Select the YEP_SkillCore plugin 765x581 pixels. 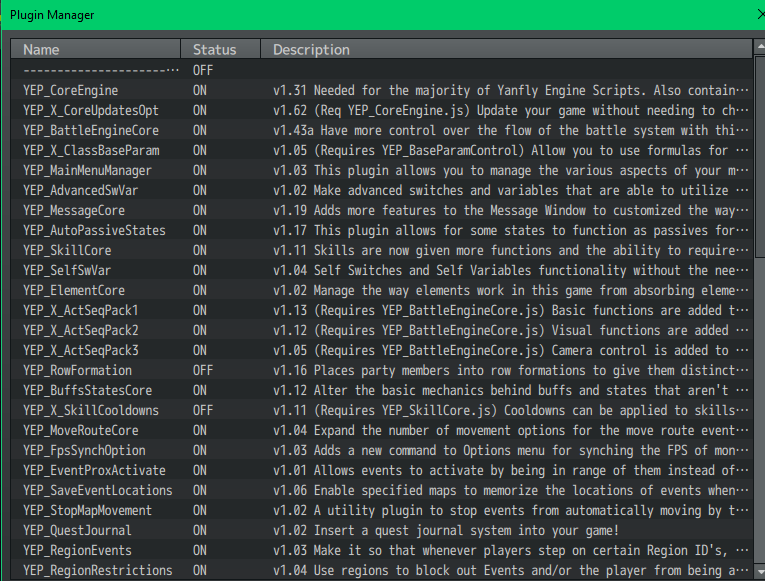click(x=382, y=250)
